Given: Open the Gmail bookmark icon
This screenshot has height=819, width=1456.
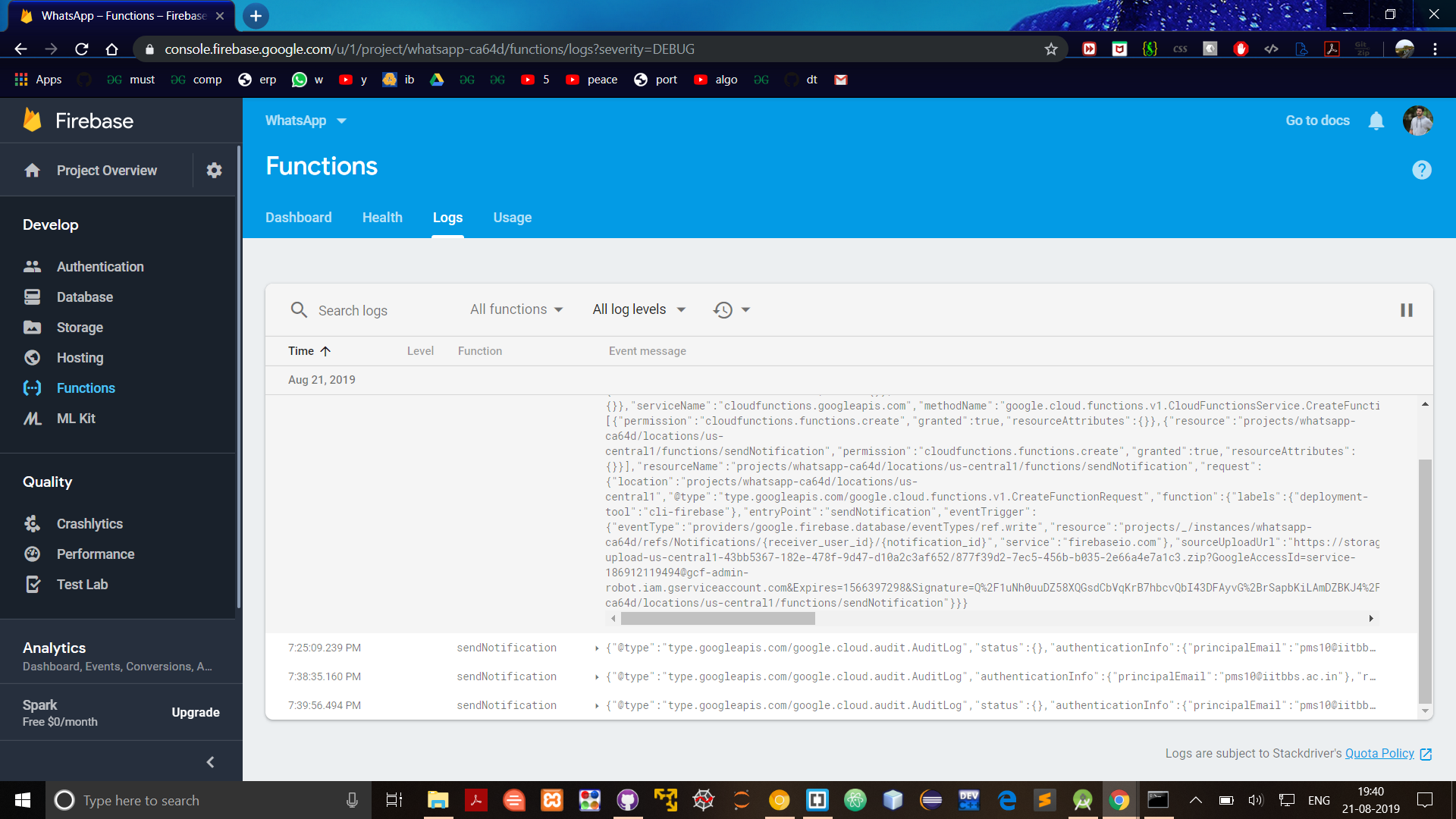Looking at the screenshot, I should pos(840,80).
